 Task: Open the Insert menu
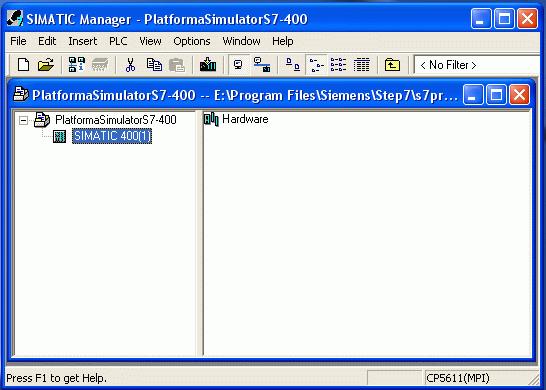(x=83, y=41)
